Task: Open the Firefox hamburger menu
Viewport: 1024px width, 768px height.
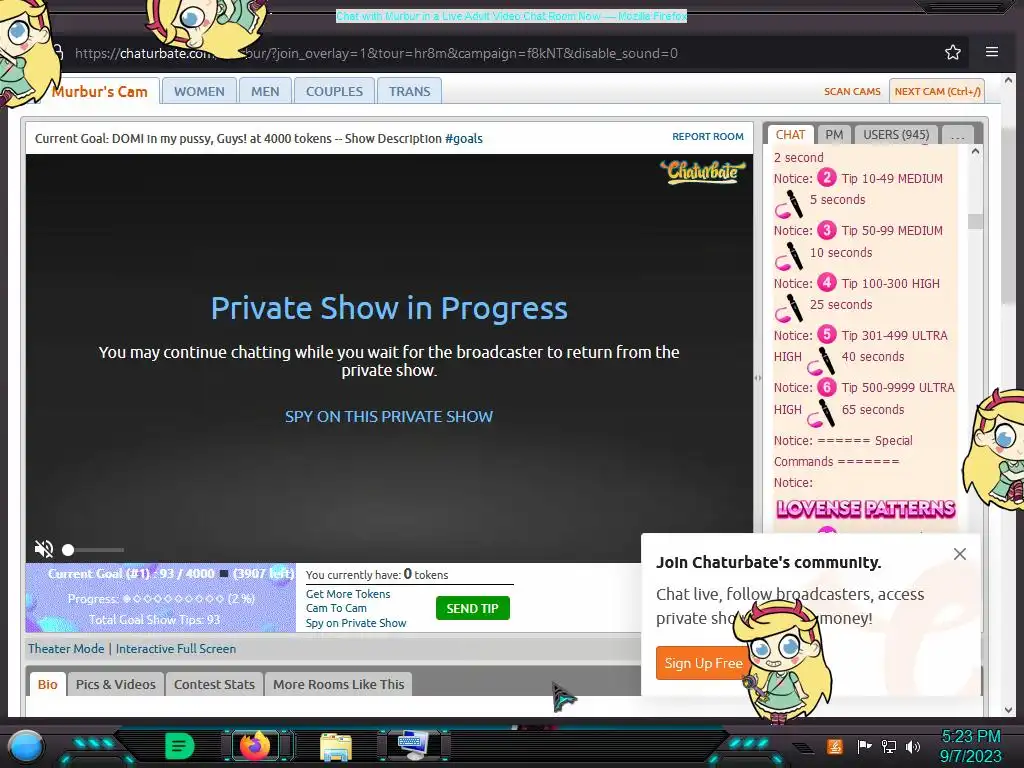Action: point(991,52)
